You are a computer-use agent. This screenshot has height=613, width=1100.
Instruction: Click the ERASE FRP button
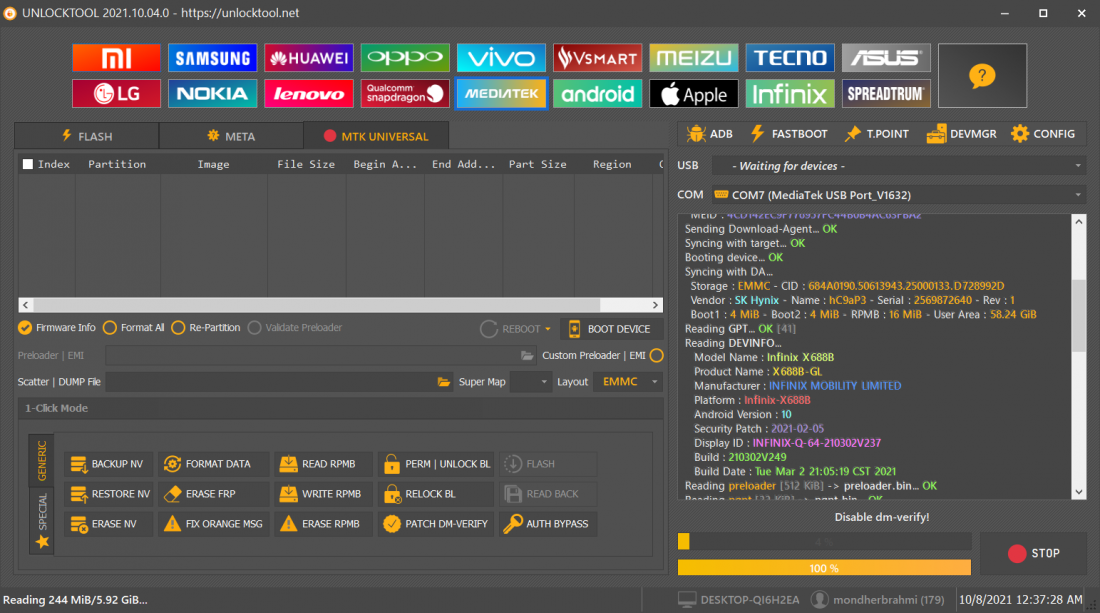pyautogui.click(x=213, y=494)
